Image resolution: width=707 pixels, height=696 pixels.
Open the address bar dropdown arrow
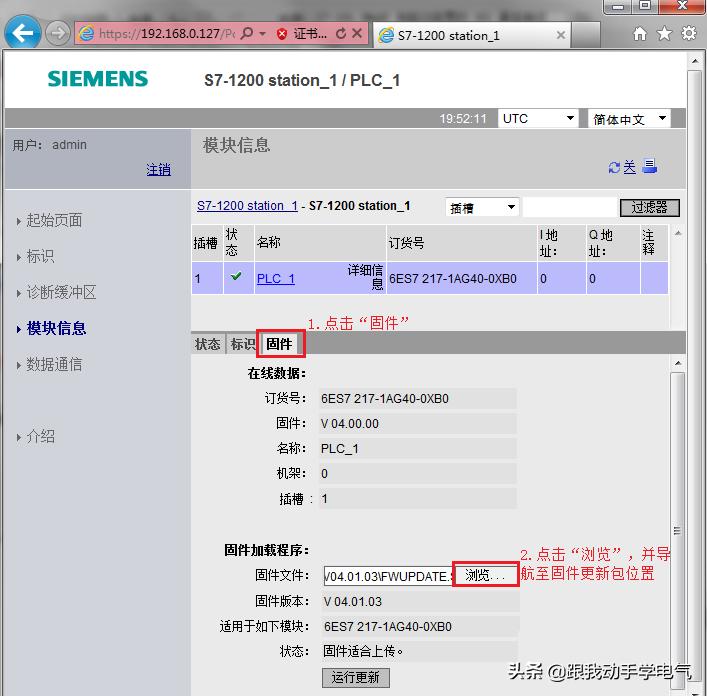point(262,34)
